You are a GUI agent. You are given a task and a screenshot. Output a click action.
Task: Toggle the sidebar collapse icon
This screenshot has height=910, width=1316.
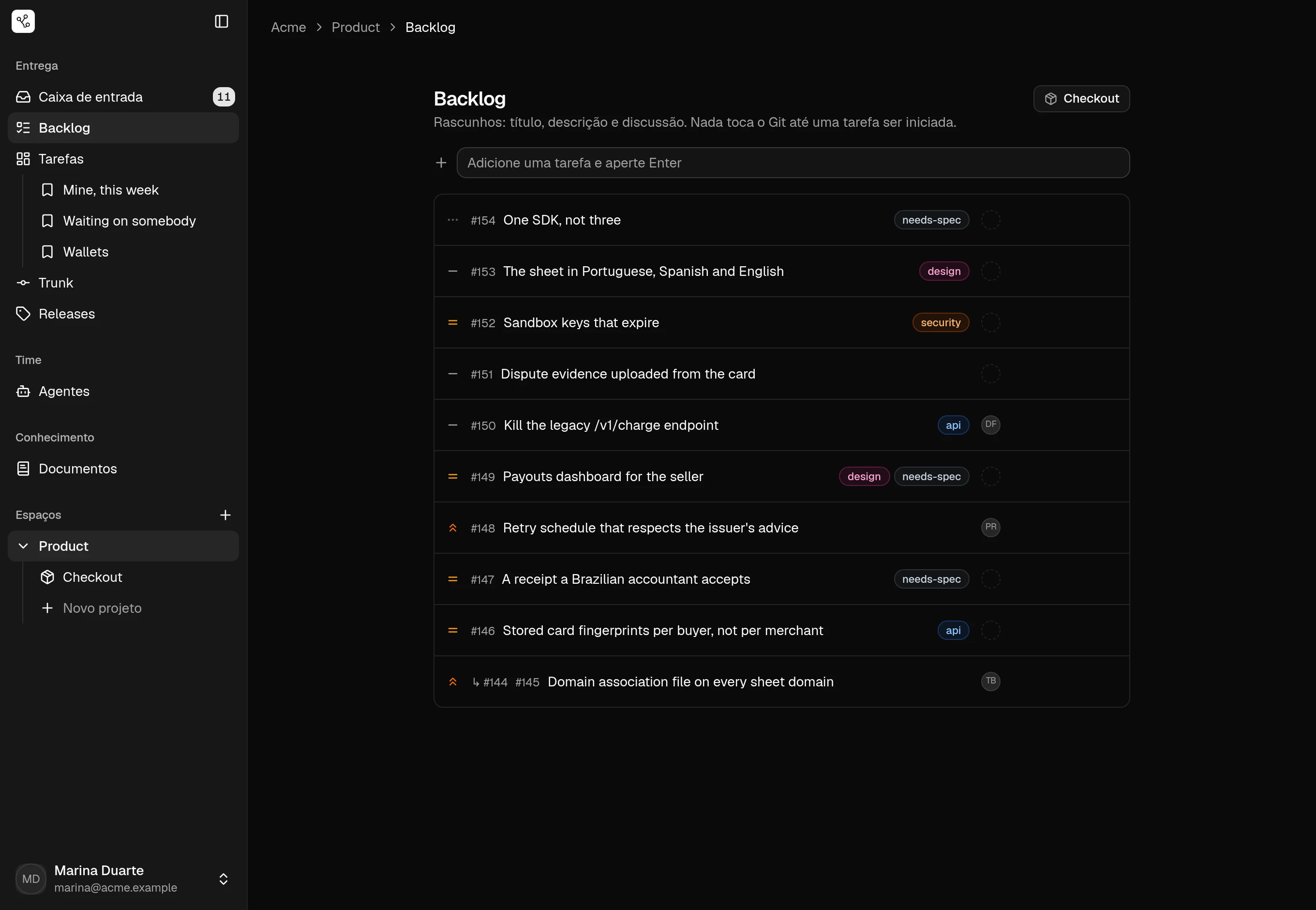[221, 22]
